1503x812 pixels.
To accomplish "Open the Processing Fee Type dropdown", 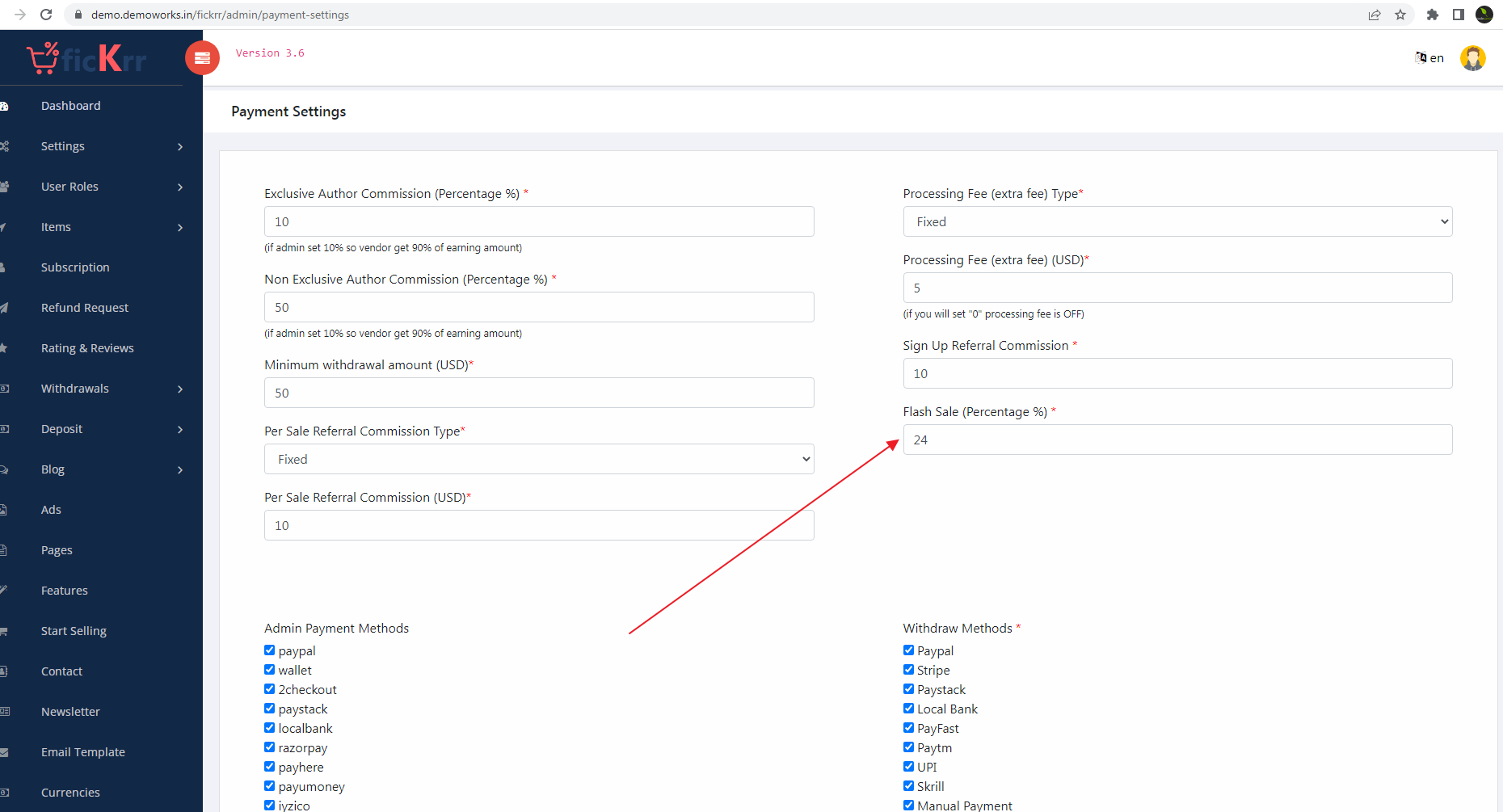I will point(1177,221).
